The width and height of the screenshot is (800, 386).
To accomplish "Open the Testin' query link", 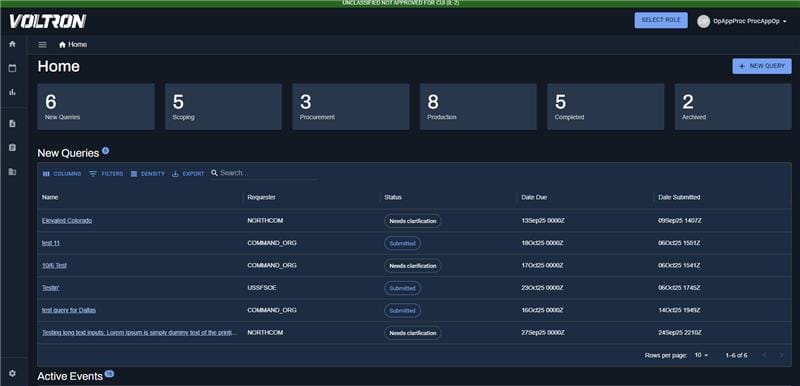I will pyautogui.click(x=51, y=288).
